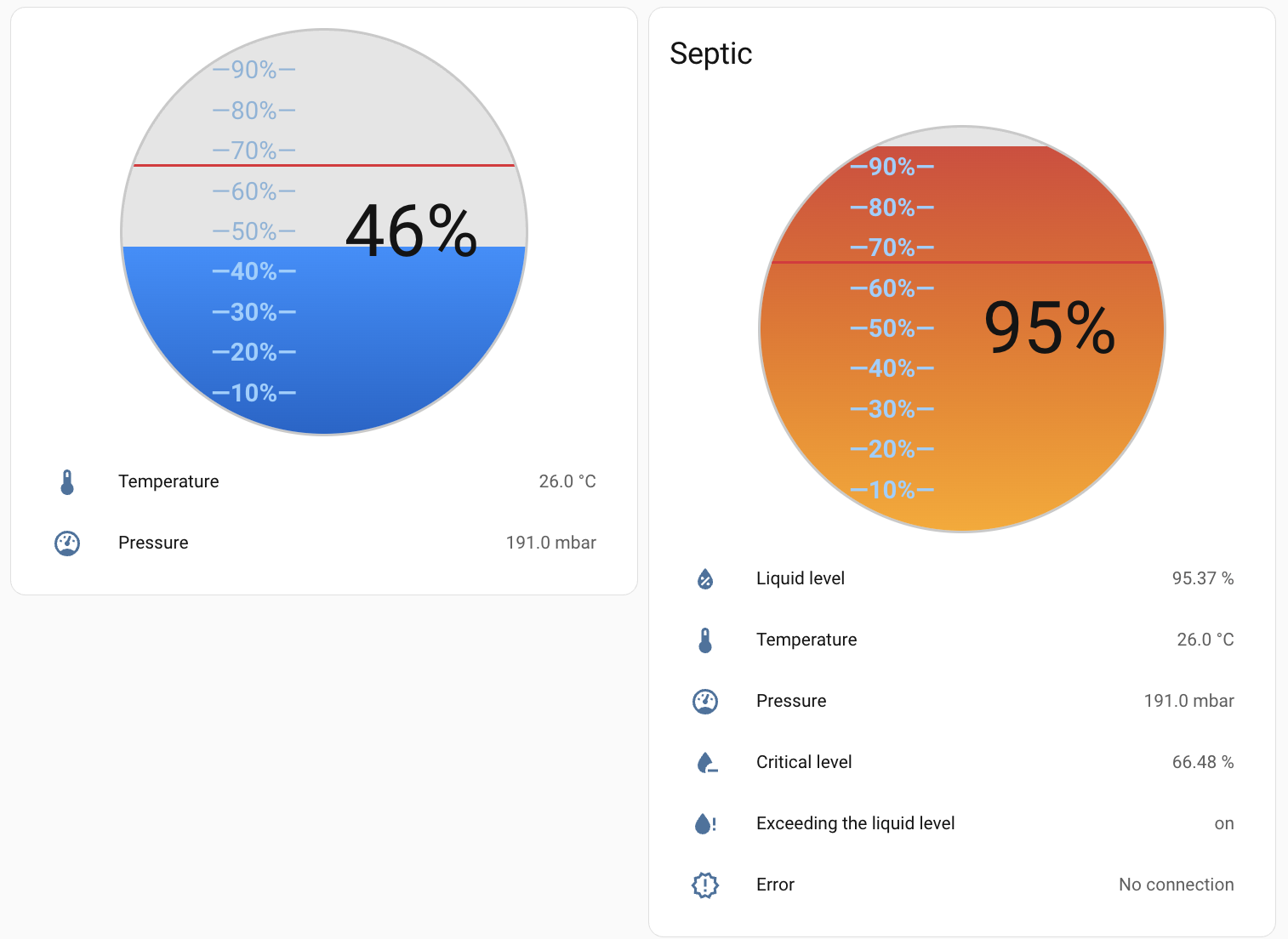The width and height of the screenshot is (1288, 939).
Task: Click the Septic Temperature 26.0 °C value
Action: [1205, 640]
